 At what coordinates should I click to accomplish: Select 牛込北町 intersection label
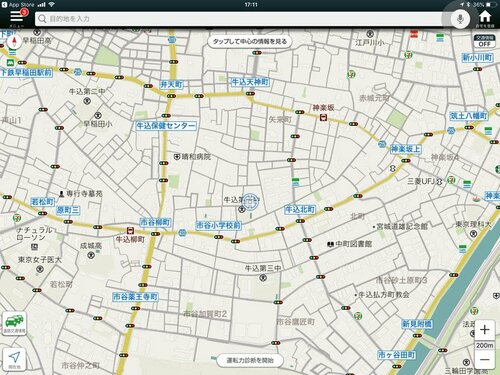coord(300,209)
